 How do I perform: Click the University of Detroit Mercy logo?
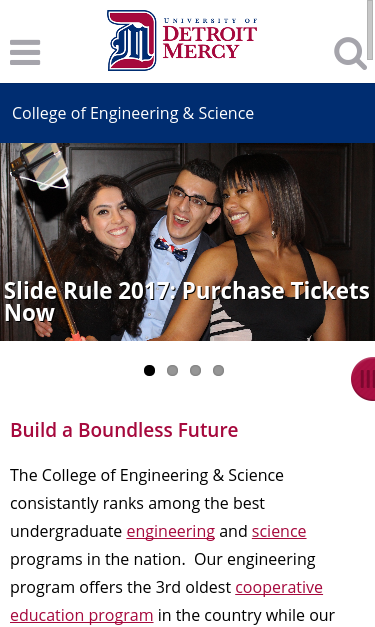click(x=182, y=40)
